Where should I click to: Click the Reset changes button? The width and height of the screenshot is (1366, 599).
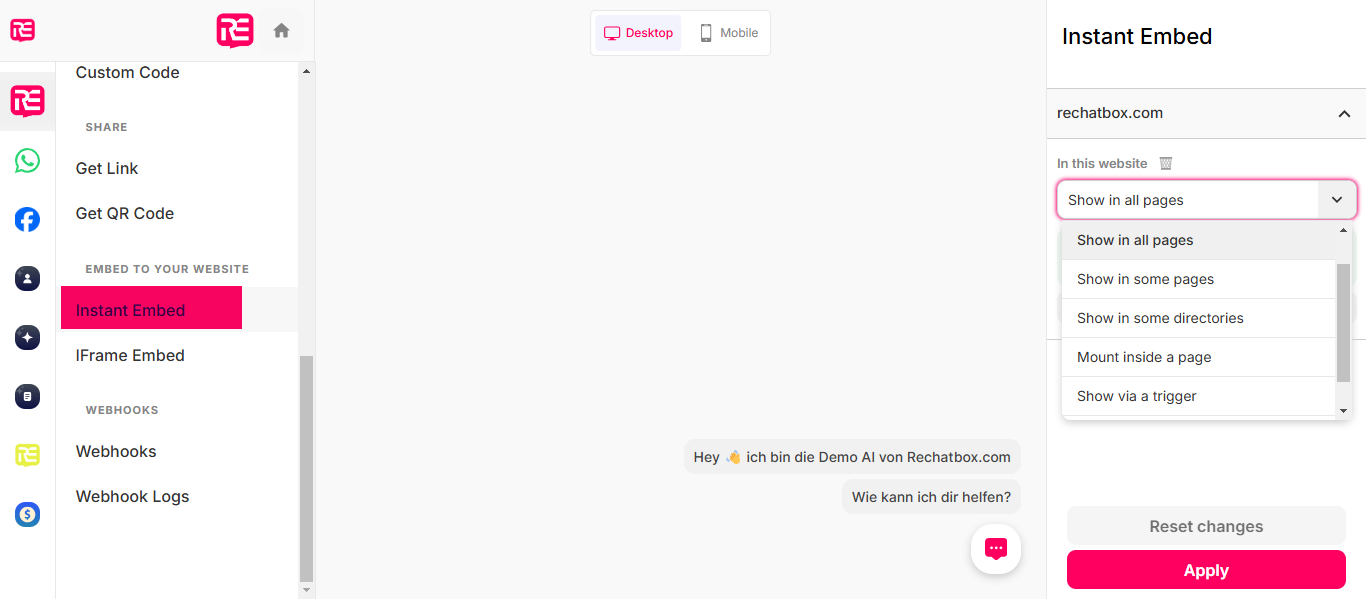(1206, 526)
